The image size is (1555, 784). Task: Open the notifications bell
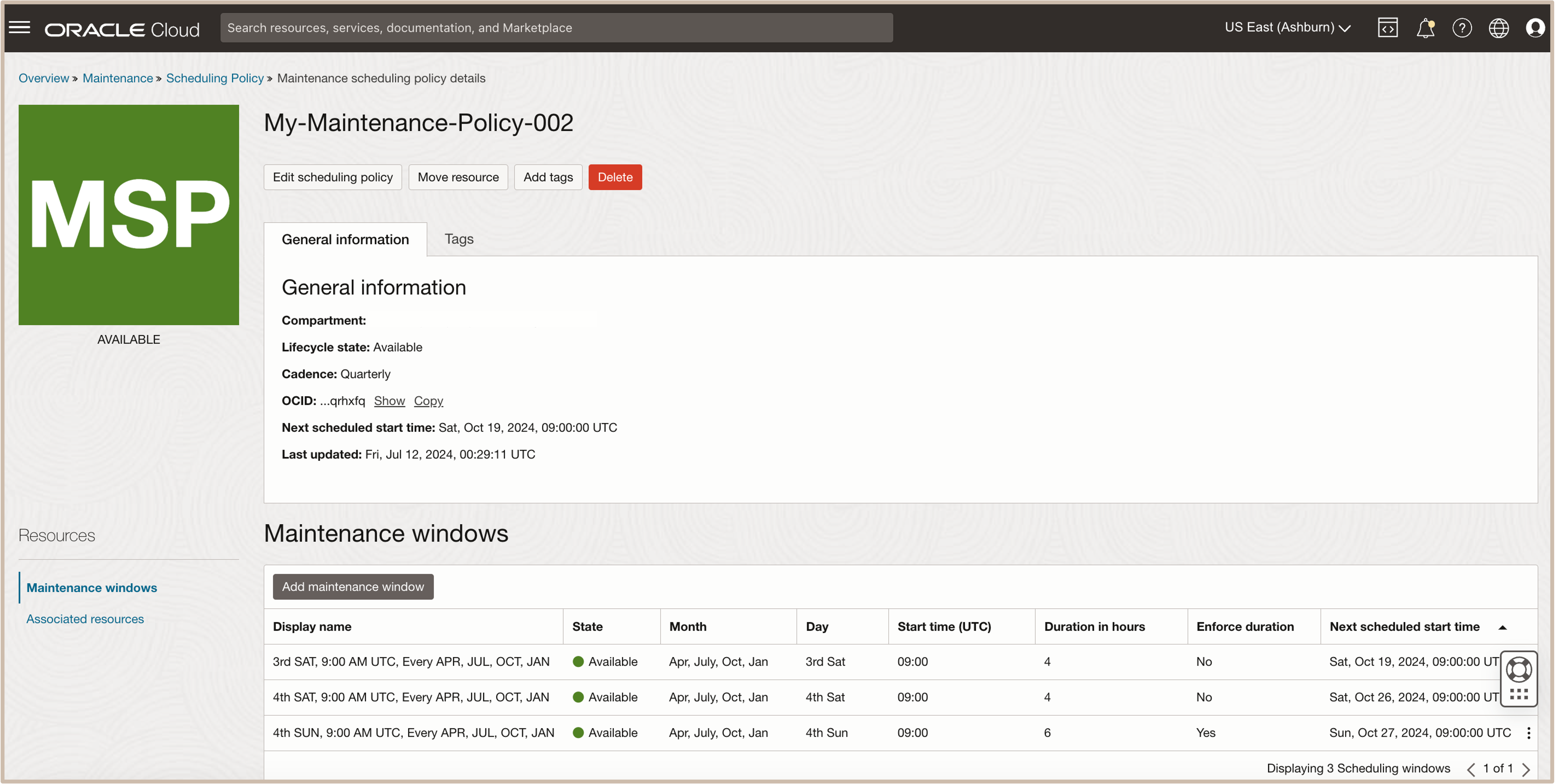click(x=1425, y=28)
